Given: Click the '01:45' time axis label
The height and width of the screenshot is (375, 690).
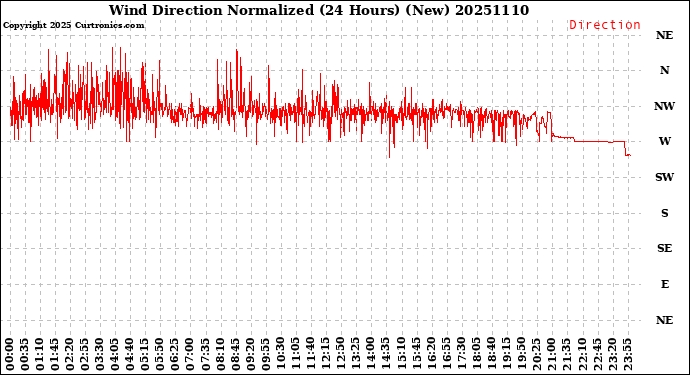Looking at the screenshot, I should point(55,354).
